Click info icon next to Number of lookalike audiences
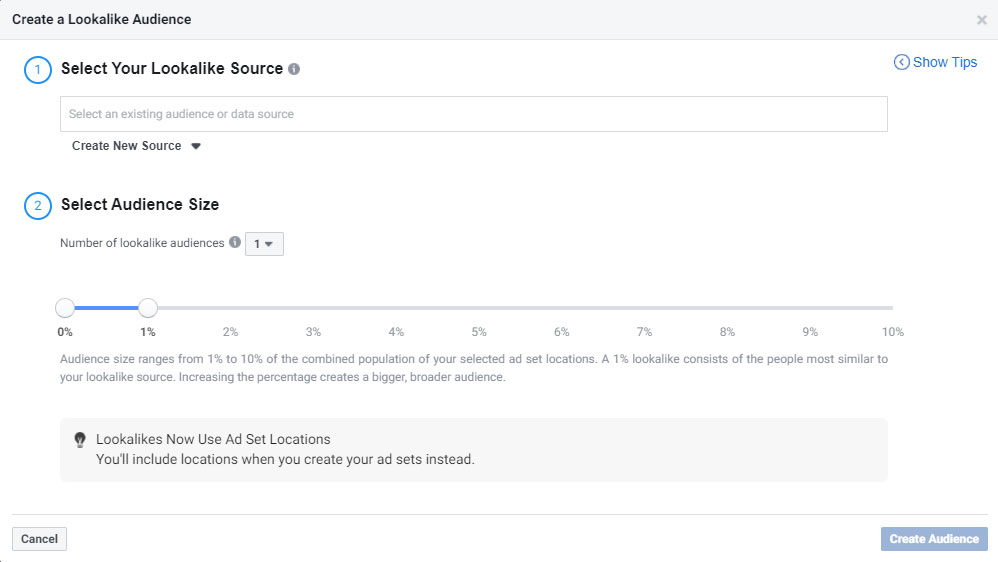The image size is (998, 562). point(235,243)
